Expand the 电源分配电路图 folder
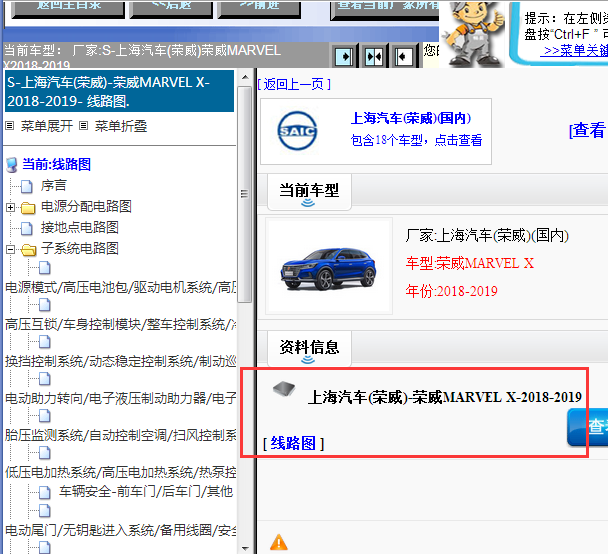 point(10,207)
